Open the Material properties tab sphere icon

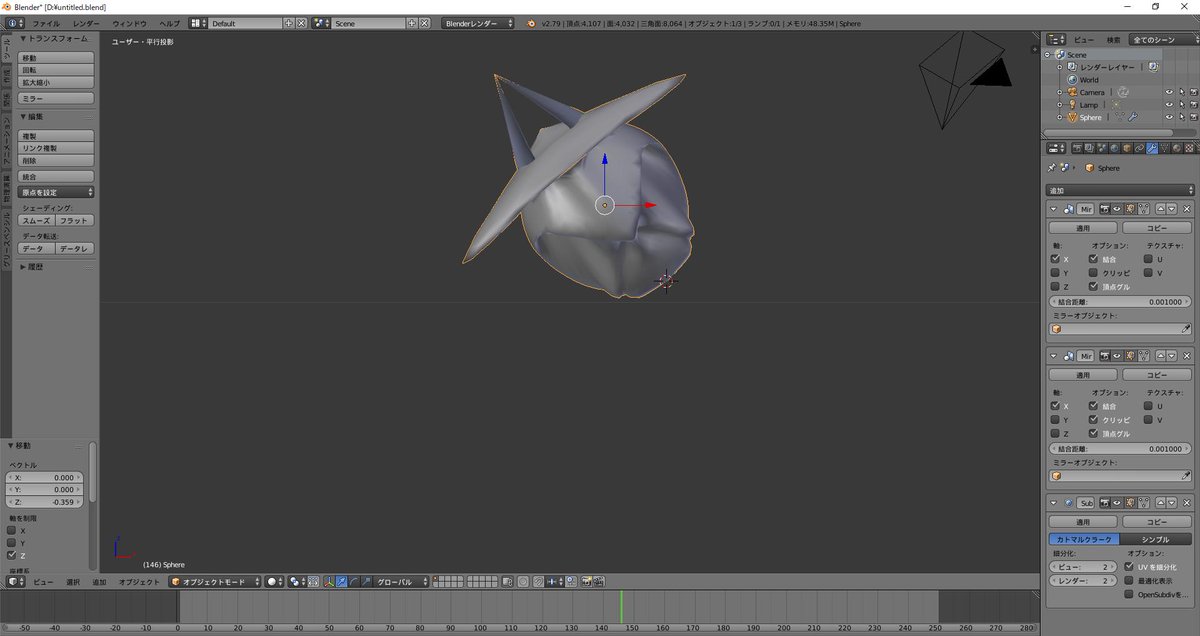[x=1177, y=148]
